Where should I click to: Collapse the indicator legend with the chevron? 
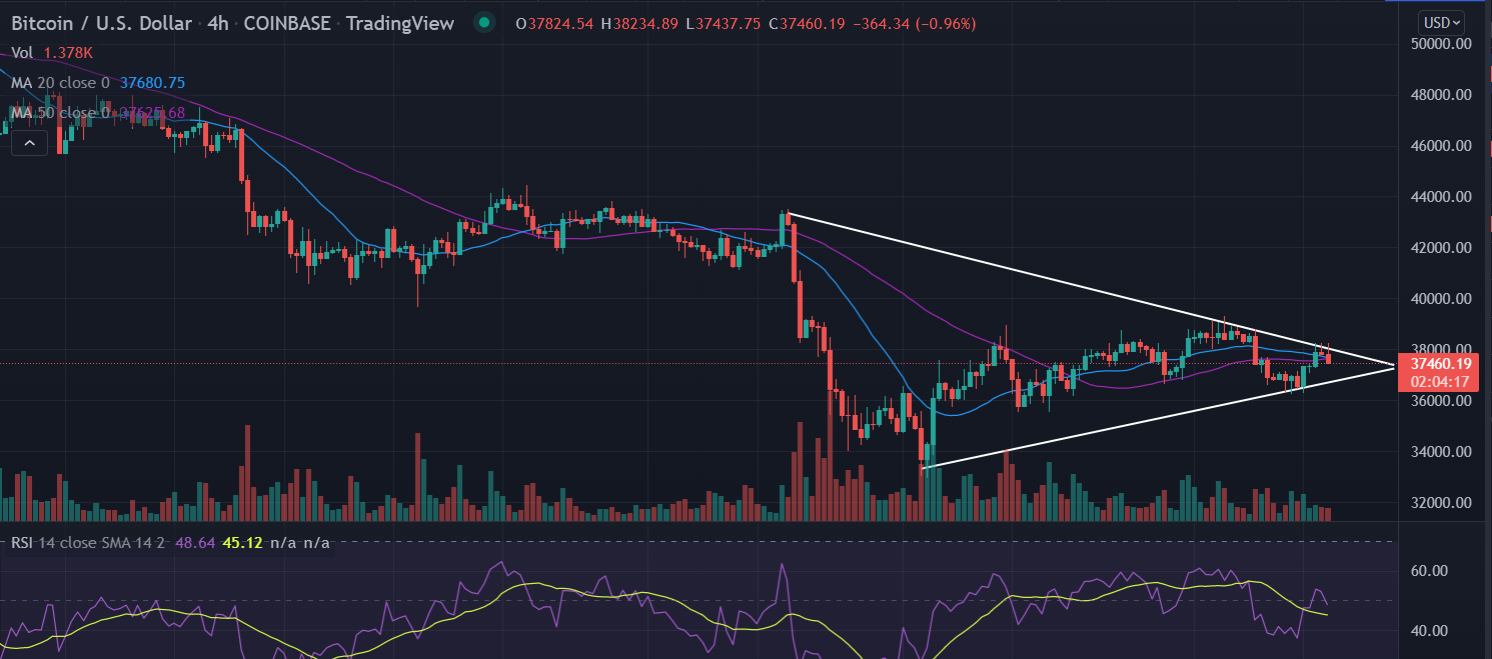click(x=29, y=144)
